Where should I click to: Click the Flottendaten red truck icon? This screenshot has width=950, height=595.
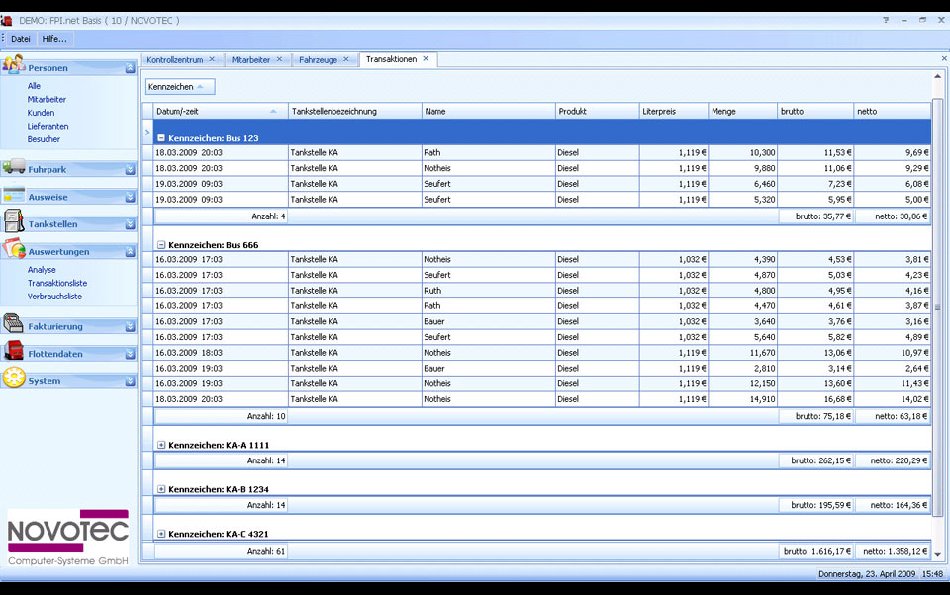pos(13,353)
